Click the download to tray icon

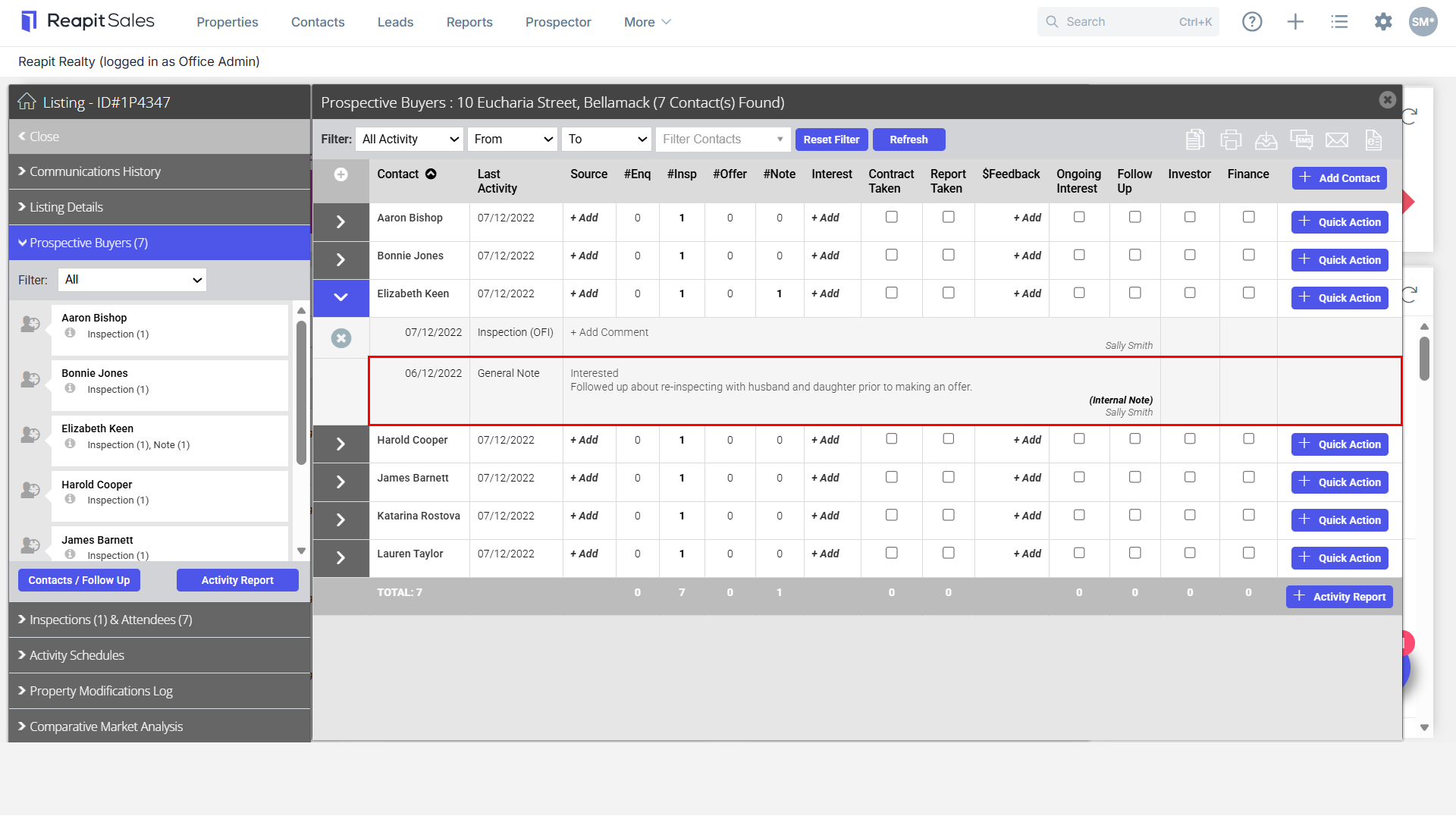(1266, 140)
